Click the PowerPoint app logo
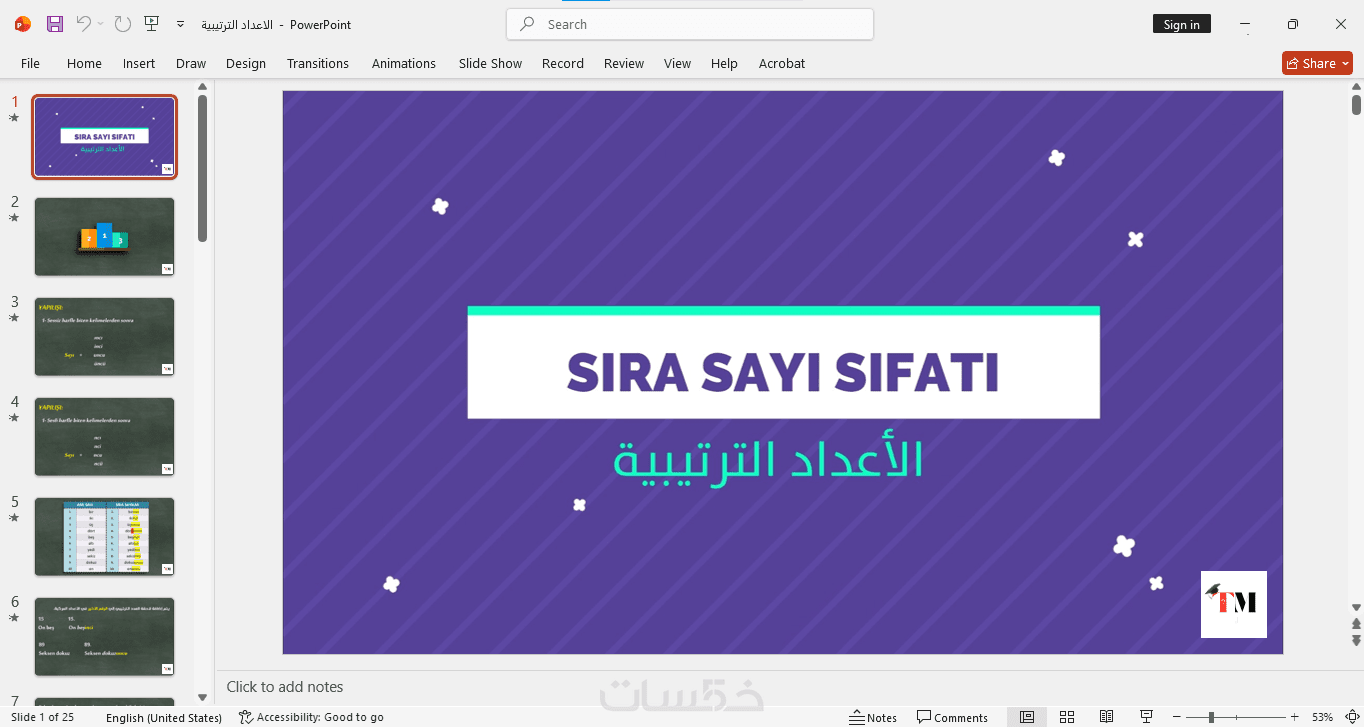The width and height of the screenshot is (1364, 727). [x=23, y=24]
